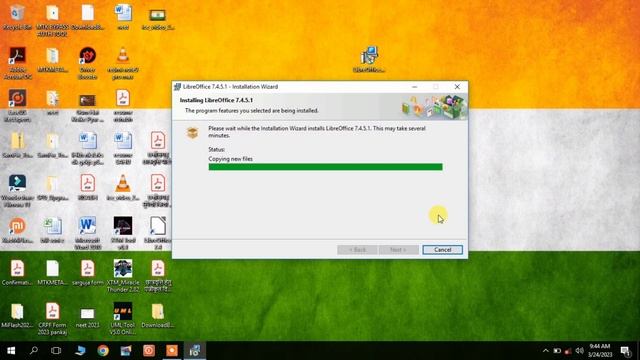Click the greyed-out Back button
The height and width of the screenshot is (360, 640).
click(x=357, y=249)
